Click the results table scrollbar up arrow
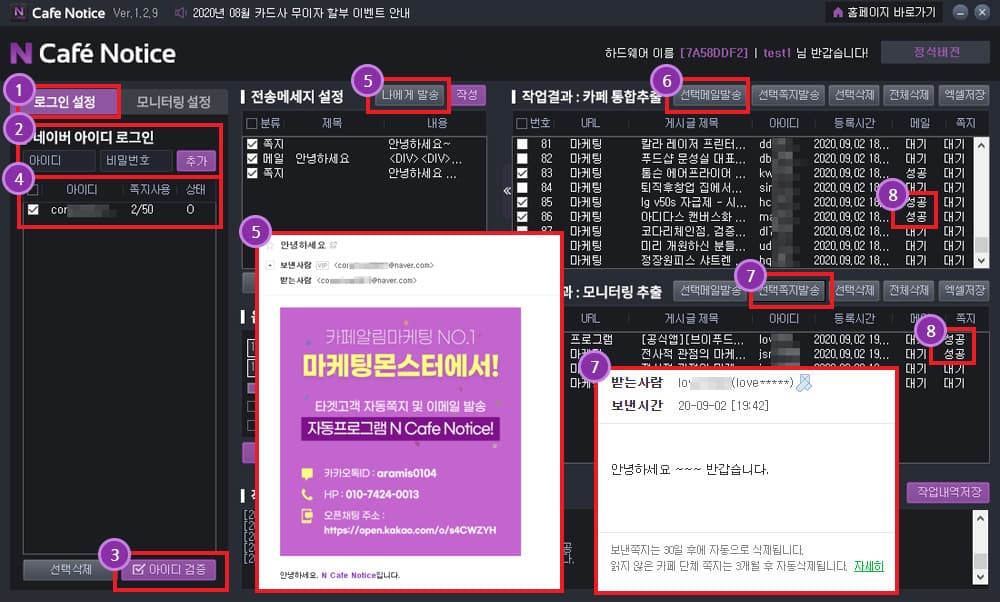Viewport: 1000px width, 602px height. pos(982,145)
